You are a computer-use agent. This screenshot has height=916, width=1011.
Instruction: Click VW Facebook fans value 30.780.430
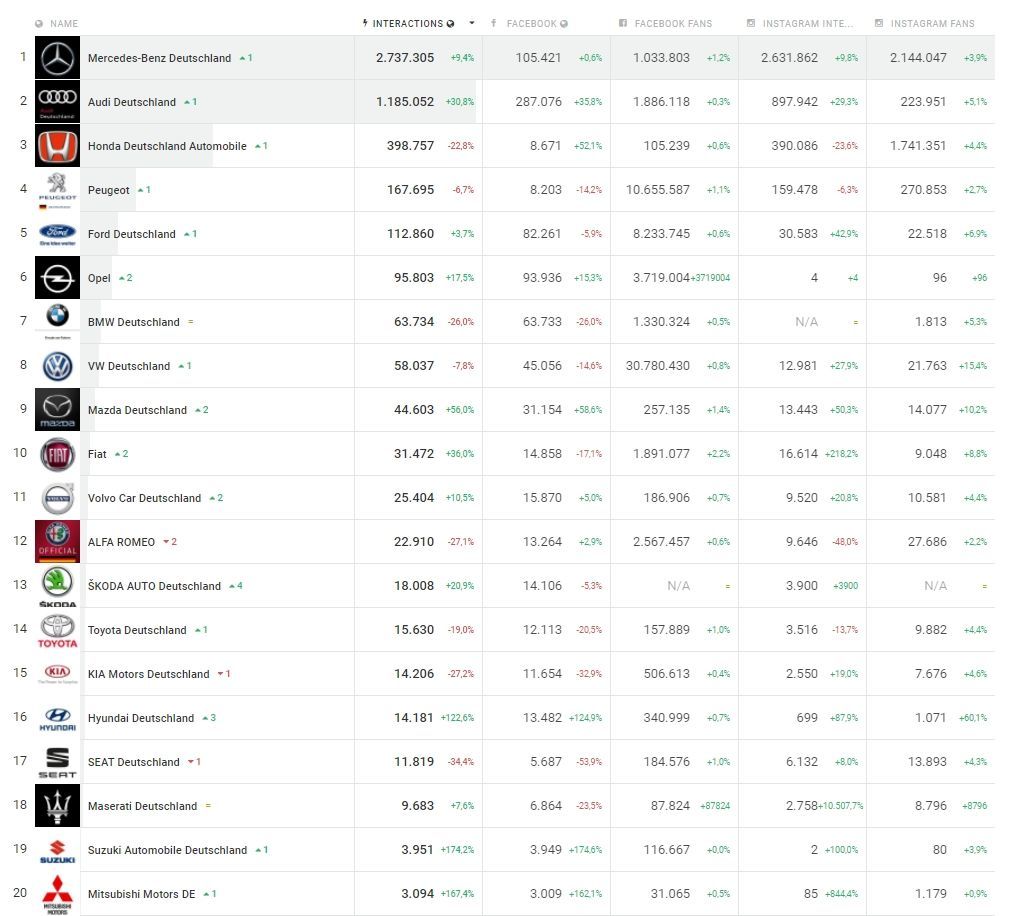(x=658, y=365)
